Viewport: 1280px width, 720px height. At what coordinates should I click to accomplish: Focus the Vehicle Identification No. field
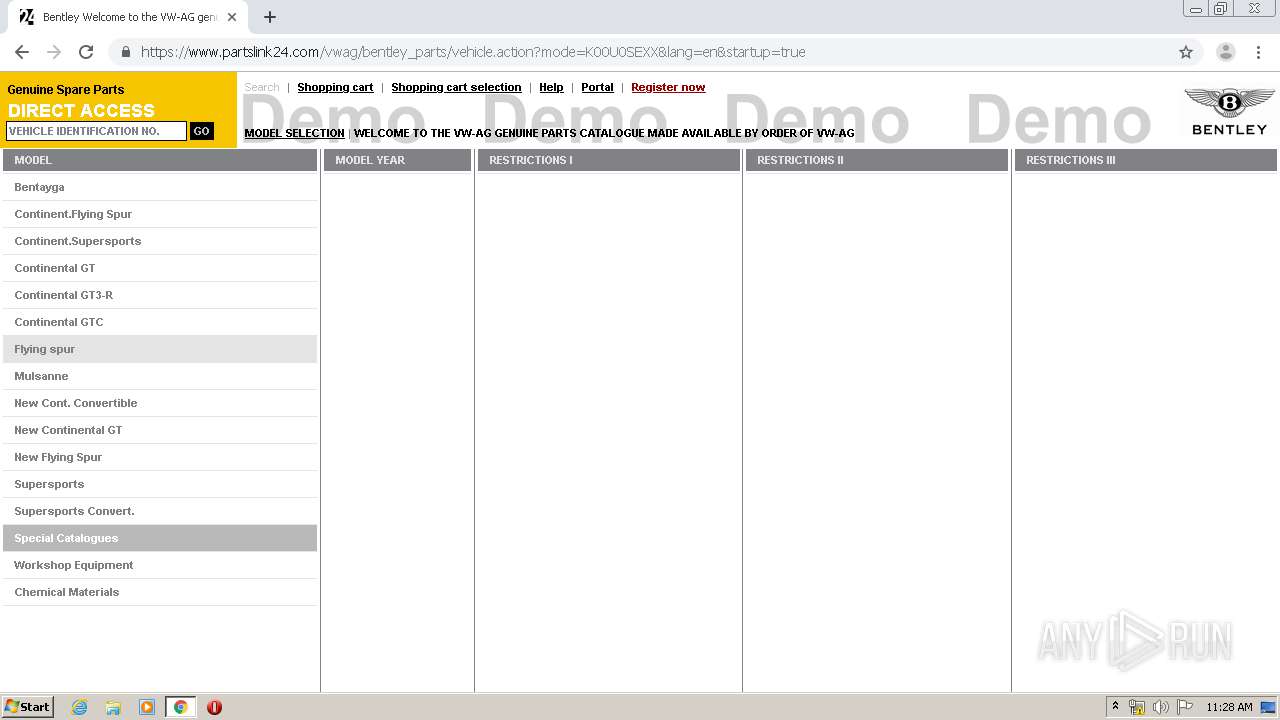coord(96,131)
